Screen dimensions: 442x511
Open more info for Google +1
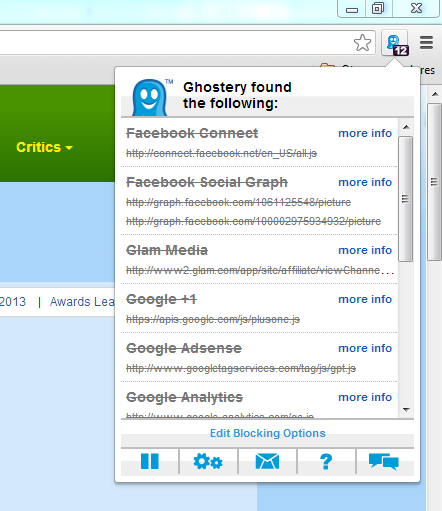(365, 299)
